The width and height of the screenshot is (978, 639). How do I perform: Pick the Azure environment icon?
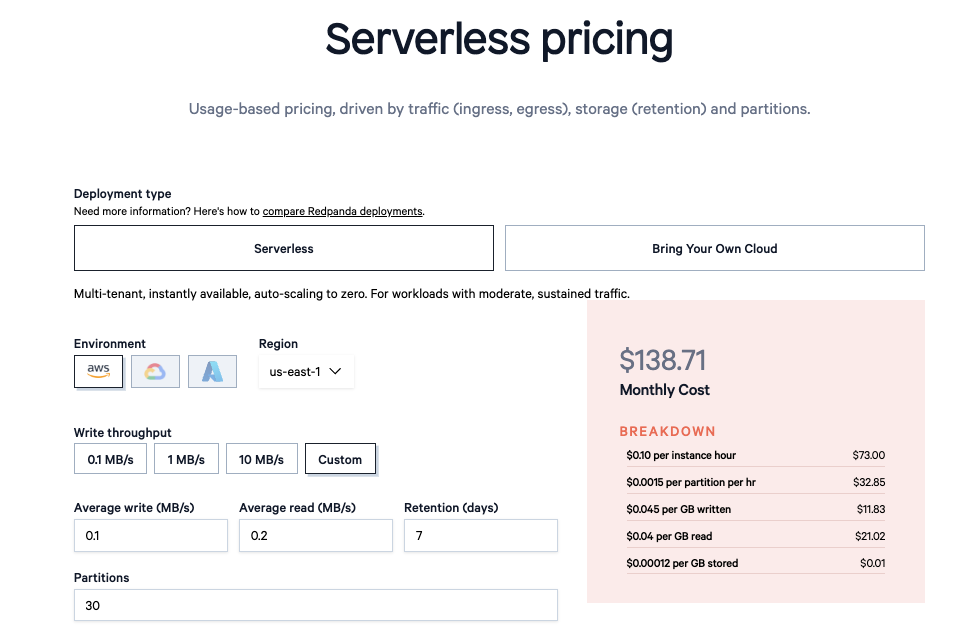click(x=212, y=371)
